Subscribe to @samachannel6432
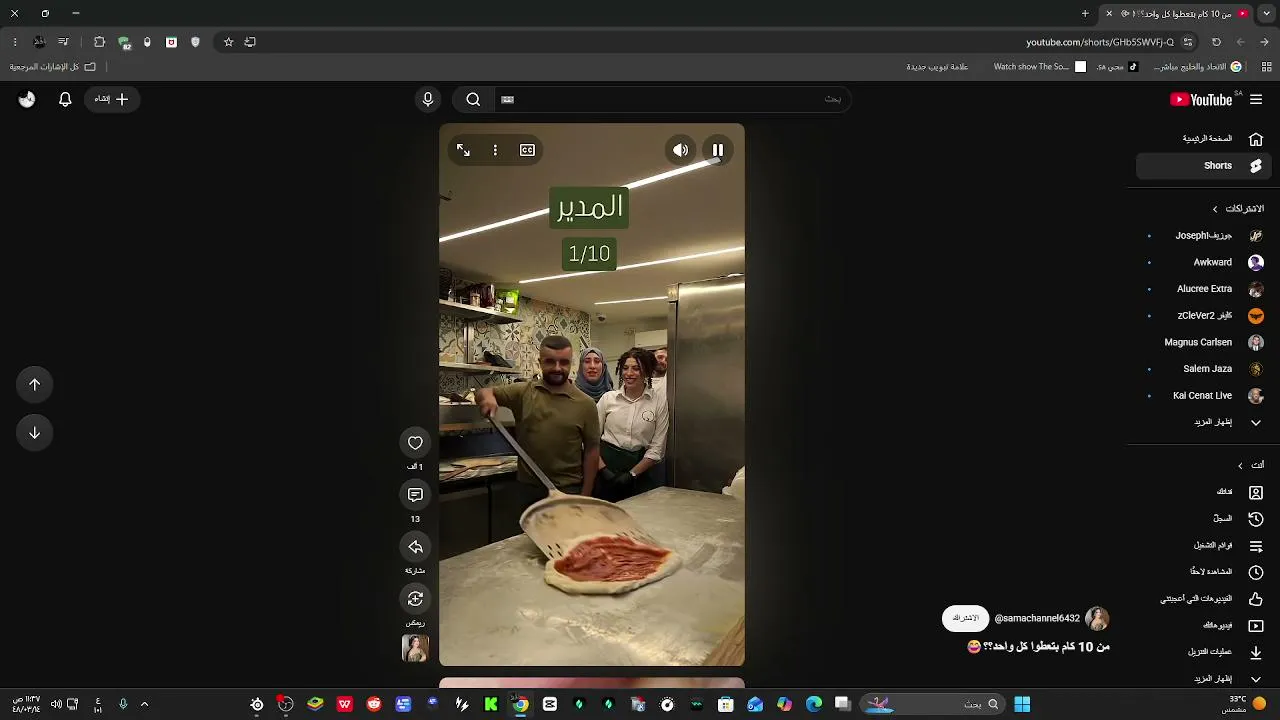This screenshot has height=720, width=1280. tap(965, 618)
